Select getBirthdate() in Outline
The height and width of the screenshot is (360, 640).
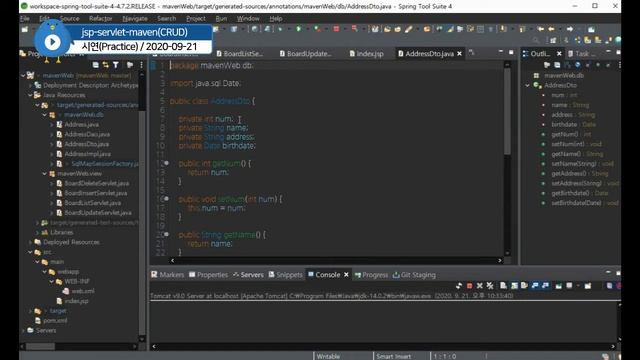coord(570,193)
